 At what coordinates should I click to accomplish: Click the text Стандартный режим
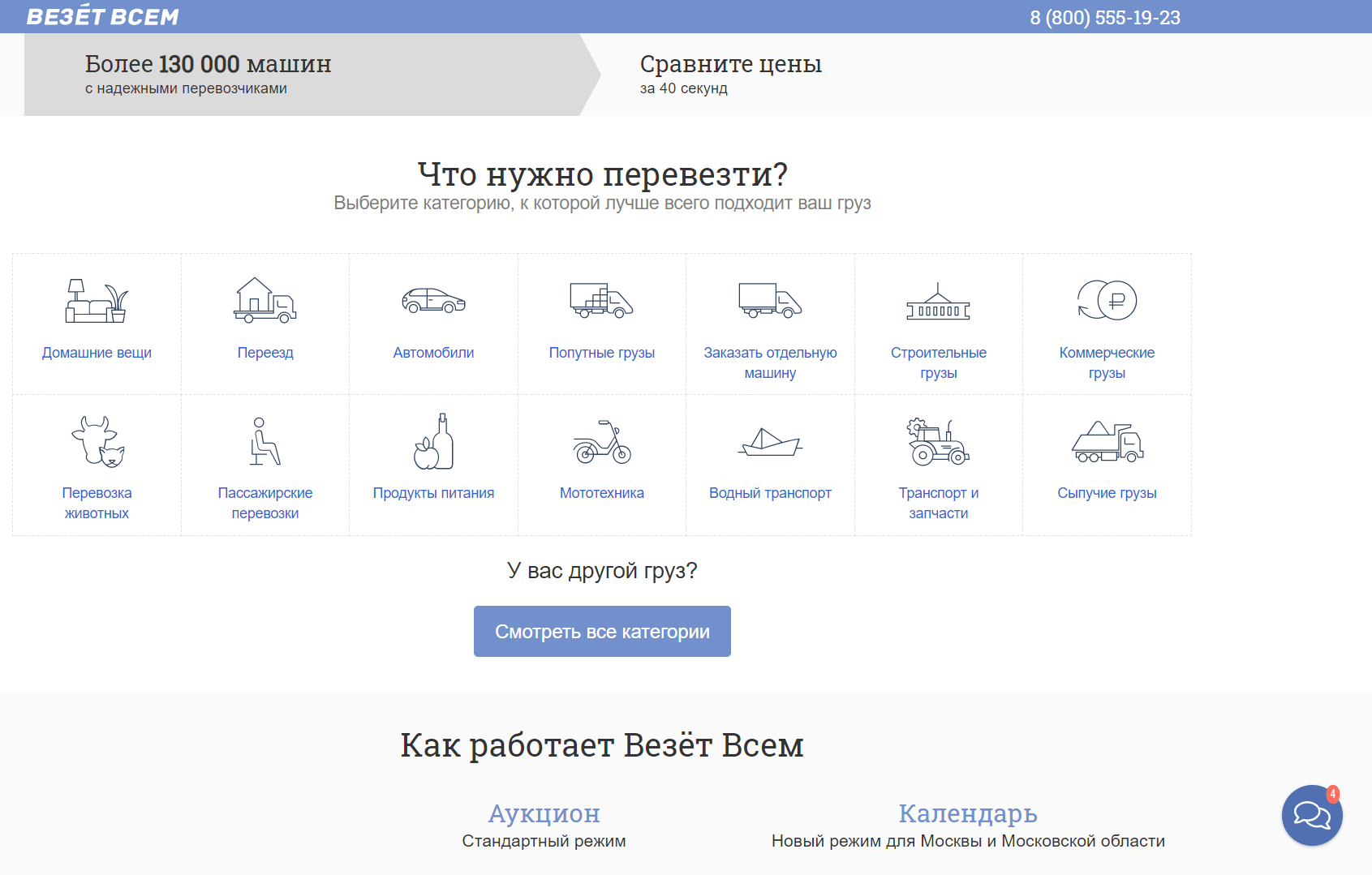[x=544, y=841]
